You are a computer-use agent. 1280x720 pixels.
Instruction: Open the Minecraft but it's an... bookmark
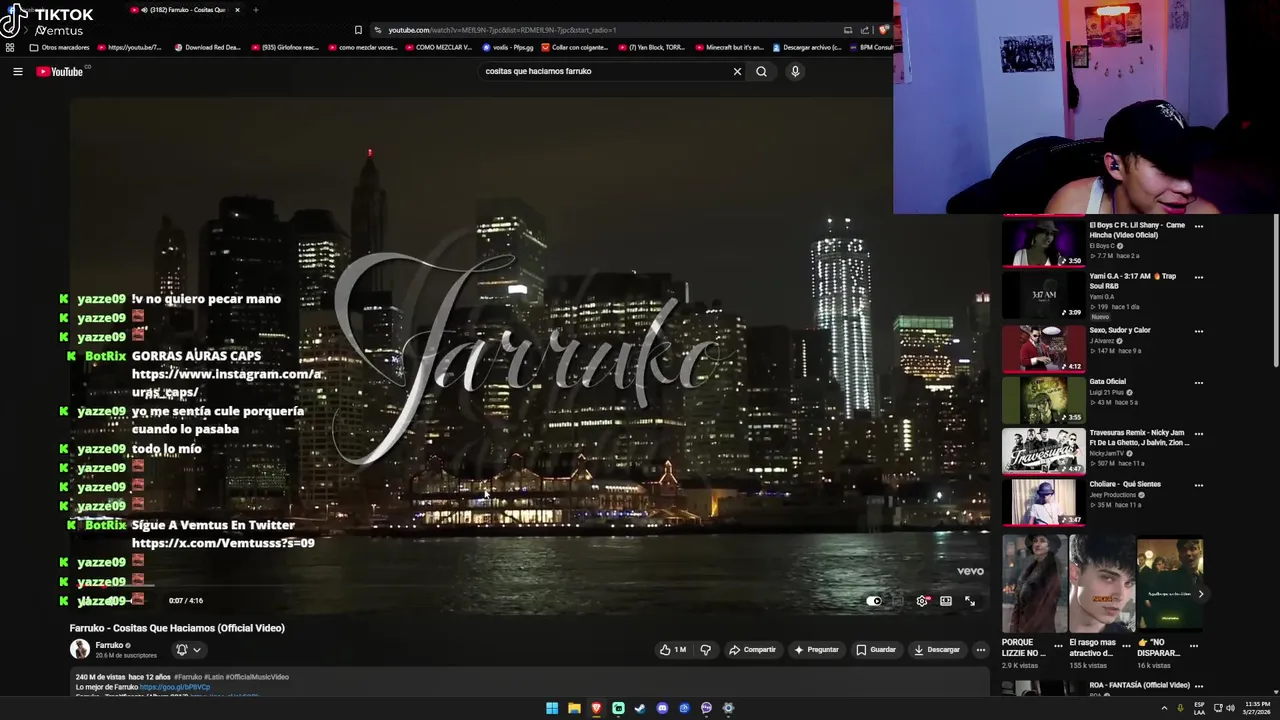pos(729,47)
